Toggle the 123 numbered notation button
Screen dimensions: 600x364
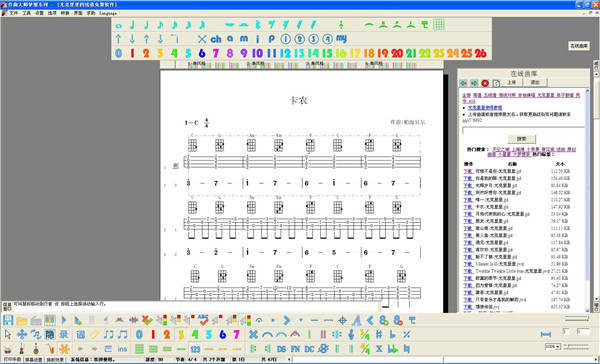pyautogui.click(x=195, y=349)
